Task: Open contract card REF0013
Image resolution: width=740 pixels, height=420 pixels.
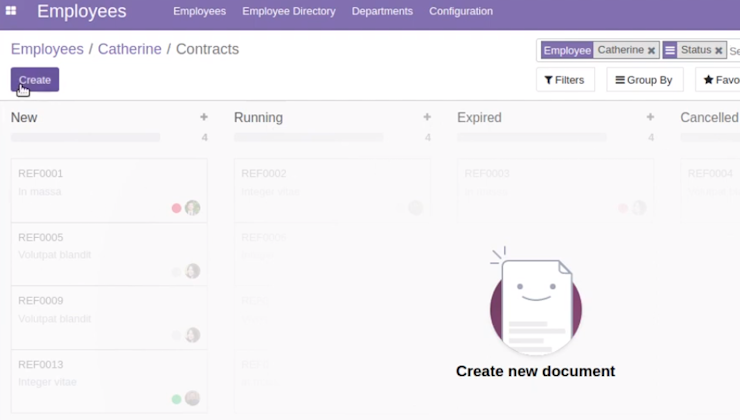Action: click(109, 381)
